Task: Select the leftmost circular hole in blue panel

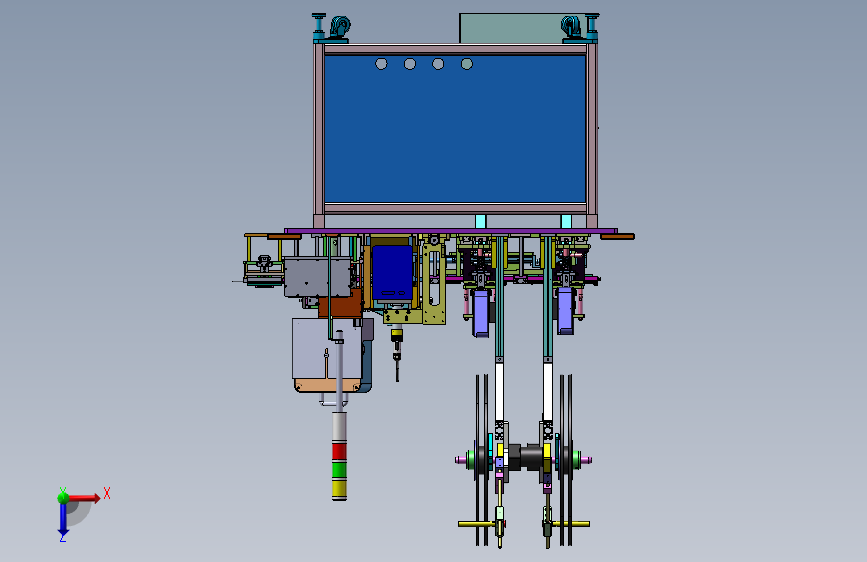Action: point(381,64)
